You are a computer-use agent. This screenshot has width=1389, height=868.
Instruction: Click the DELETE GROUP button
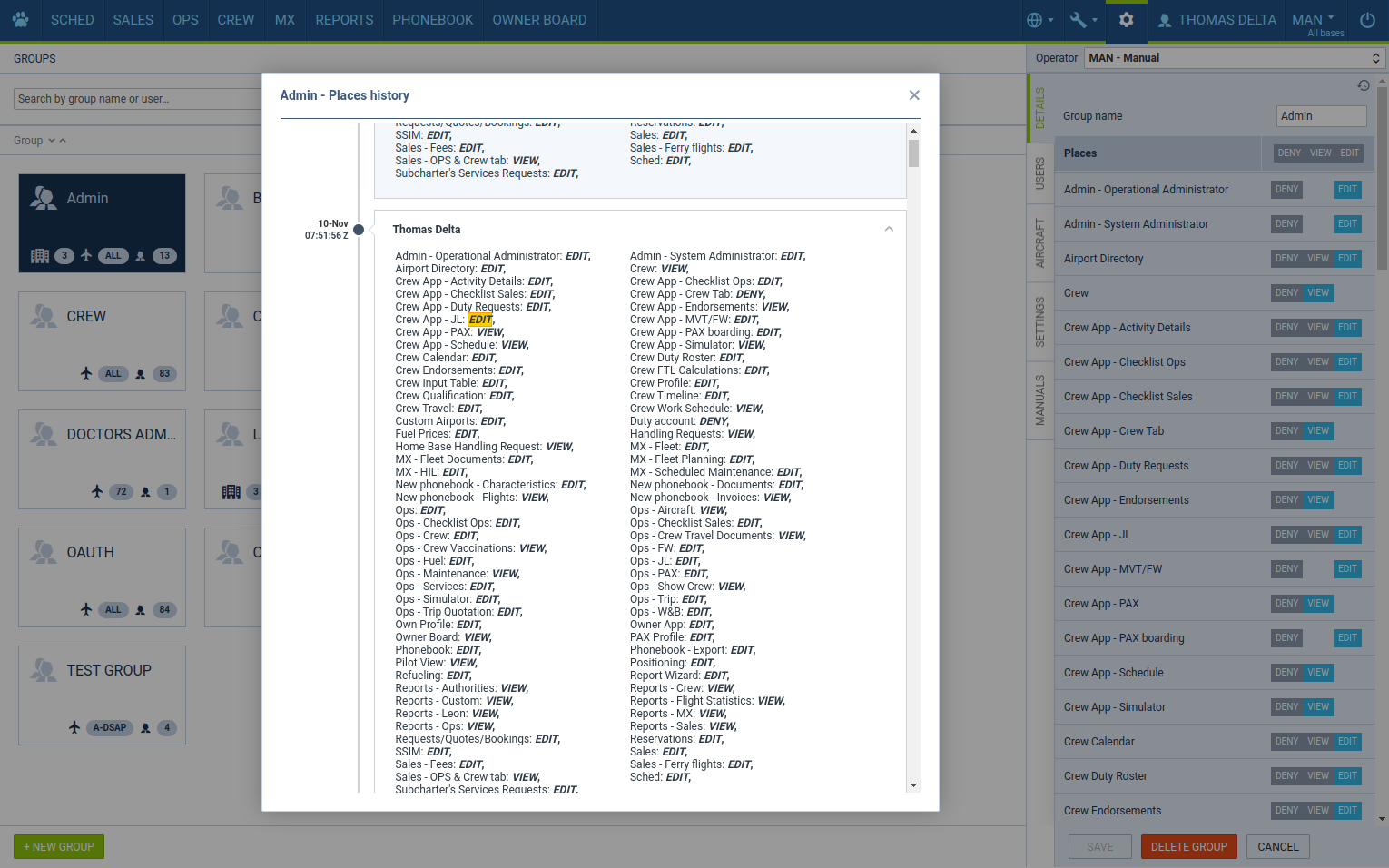pos(1188,847)
